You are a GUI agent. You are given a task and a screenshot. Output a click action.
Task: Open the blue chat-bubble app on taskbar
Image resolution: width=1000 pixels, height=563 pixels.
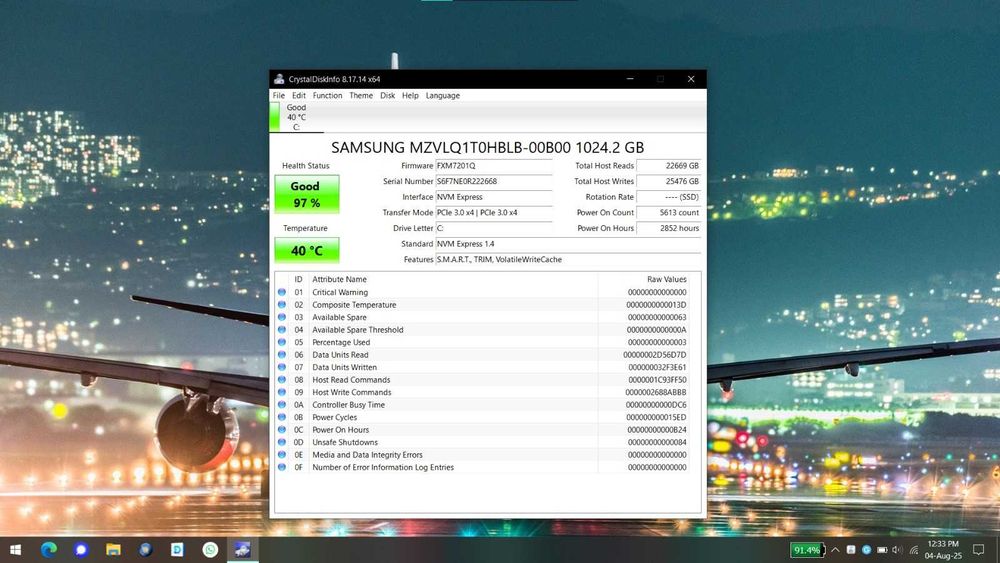(81, 550)
